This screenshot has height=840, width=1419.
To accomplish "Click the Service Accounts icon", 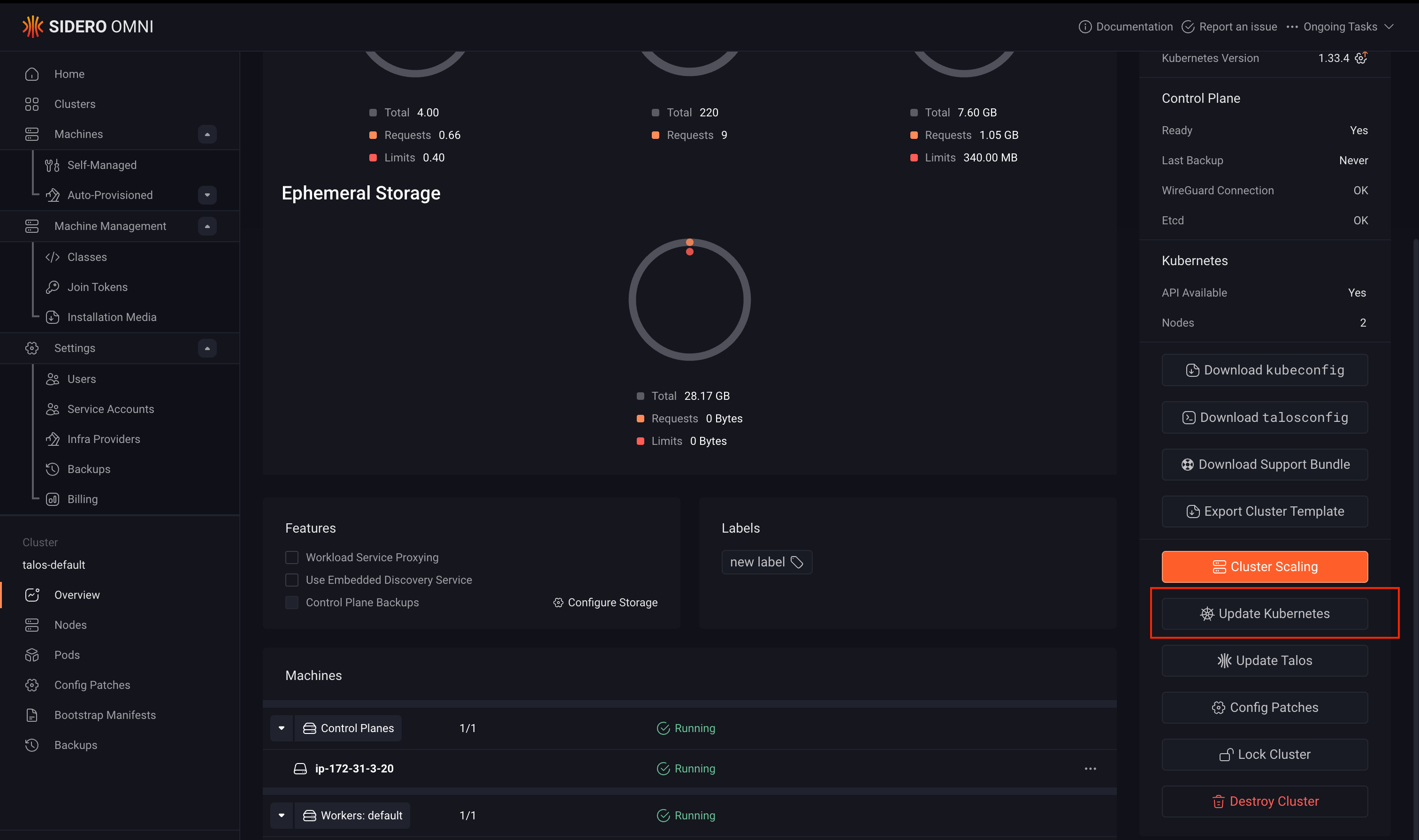I will click(53, 409).
